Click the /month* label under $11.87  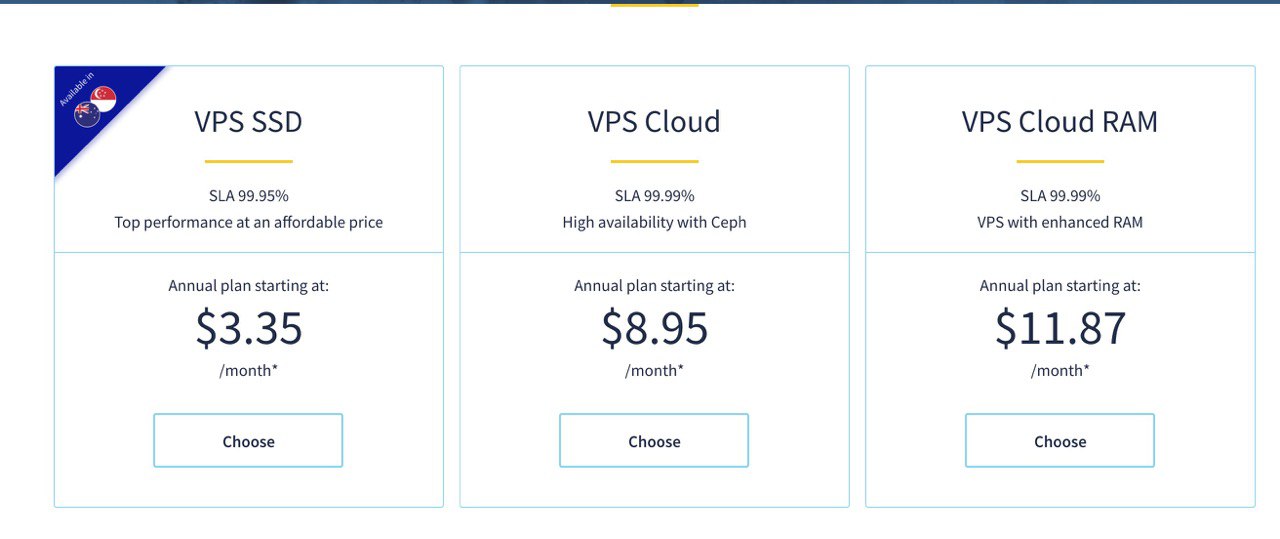click(1060, 371)
